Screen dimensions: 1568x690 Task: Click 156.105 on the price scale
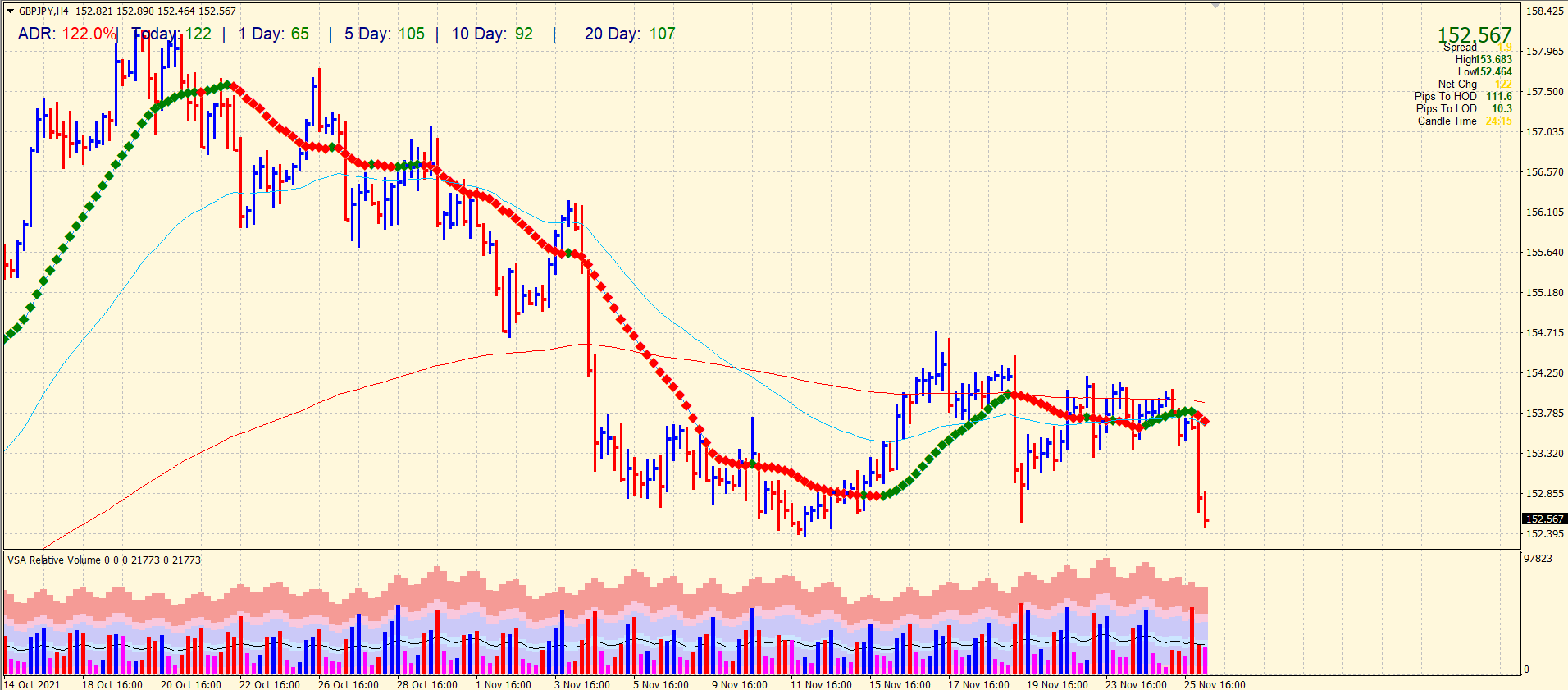[x=1544, y=212]
